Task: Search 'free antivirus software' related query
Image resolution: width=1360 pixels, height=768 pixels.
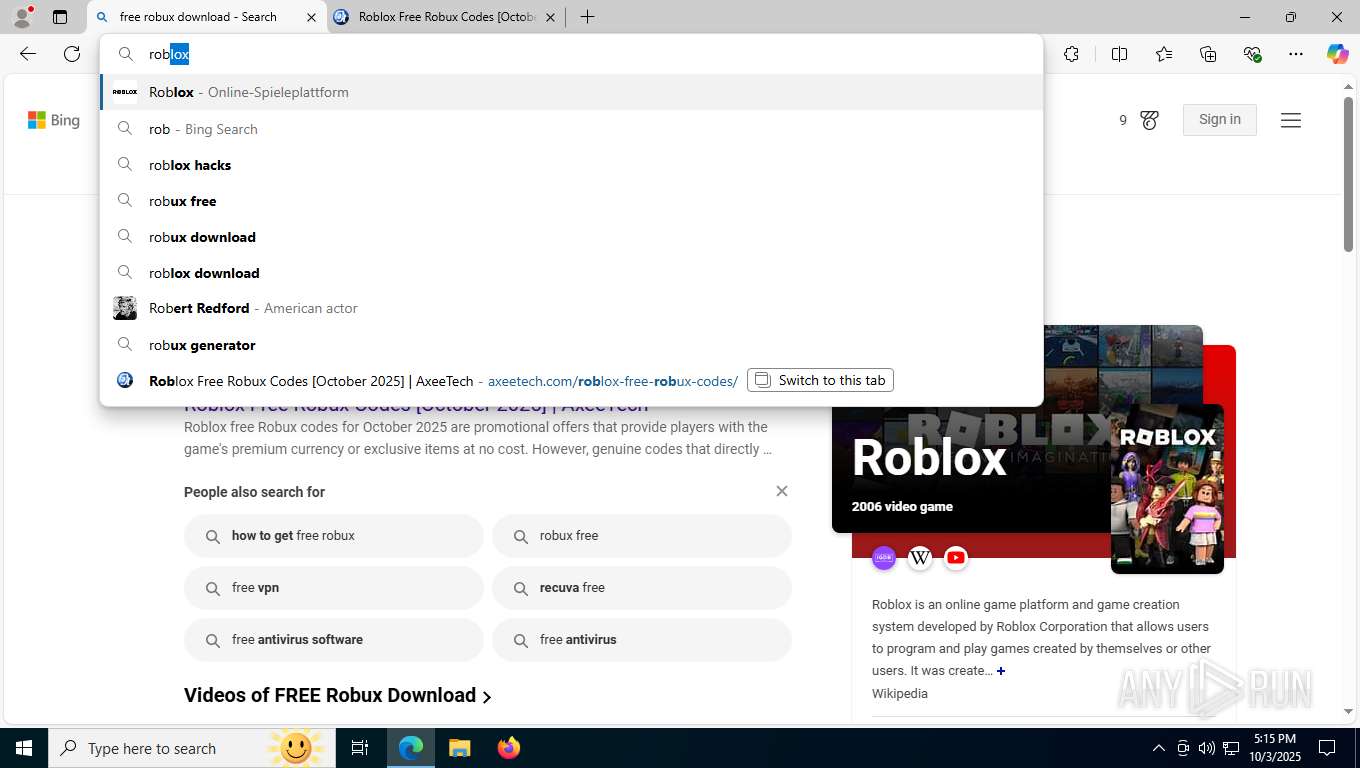Action: [x=334, y=640]
